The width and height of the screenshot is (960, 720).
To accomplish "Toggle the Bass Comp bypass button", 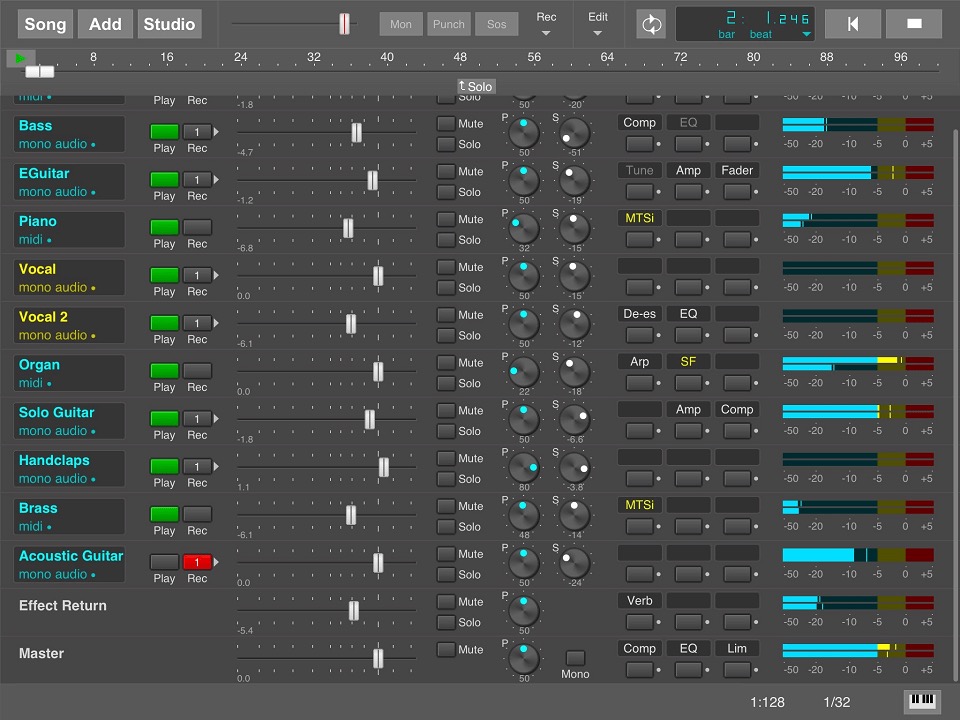I will click(639, 144).
